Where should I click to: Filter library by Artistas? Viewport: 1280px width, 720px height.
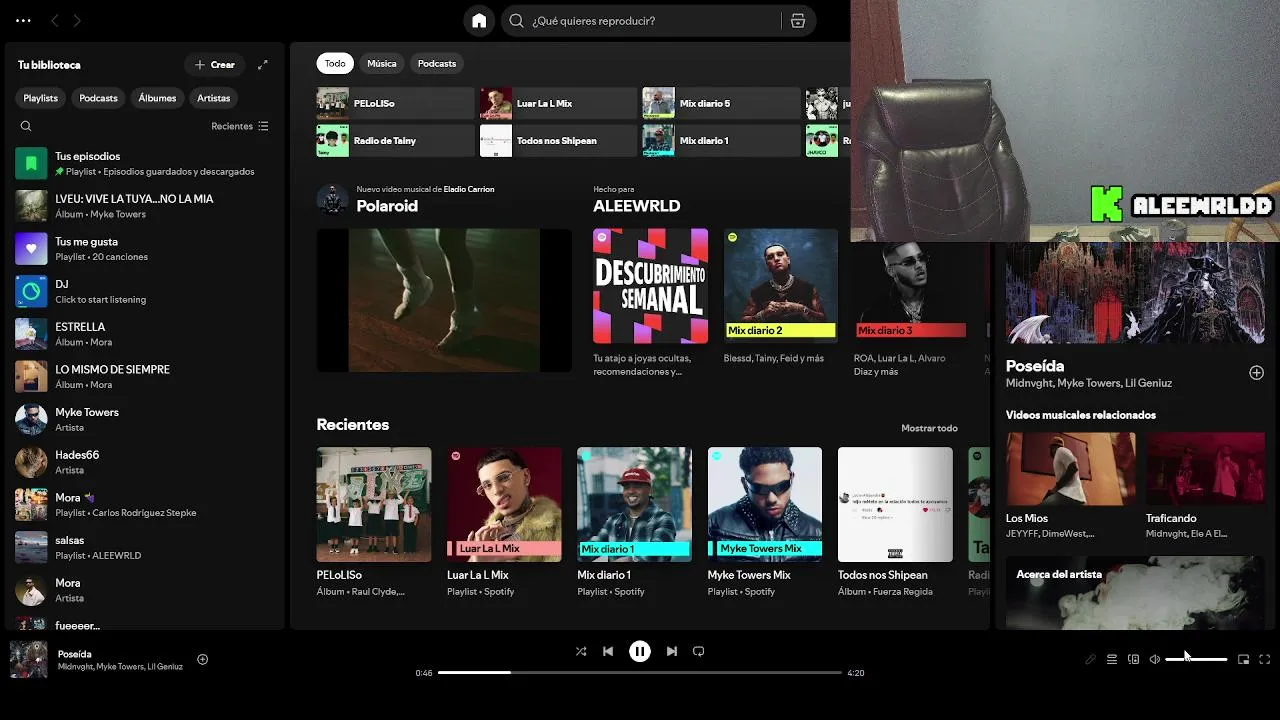(214, 98)
